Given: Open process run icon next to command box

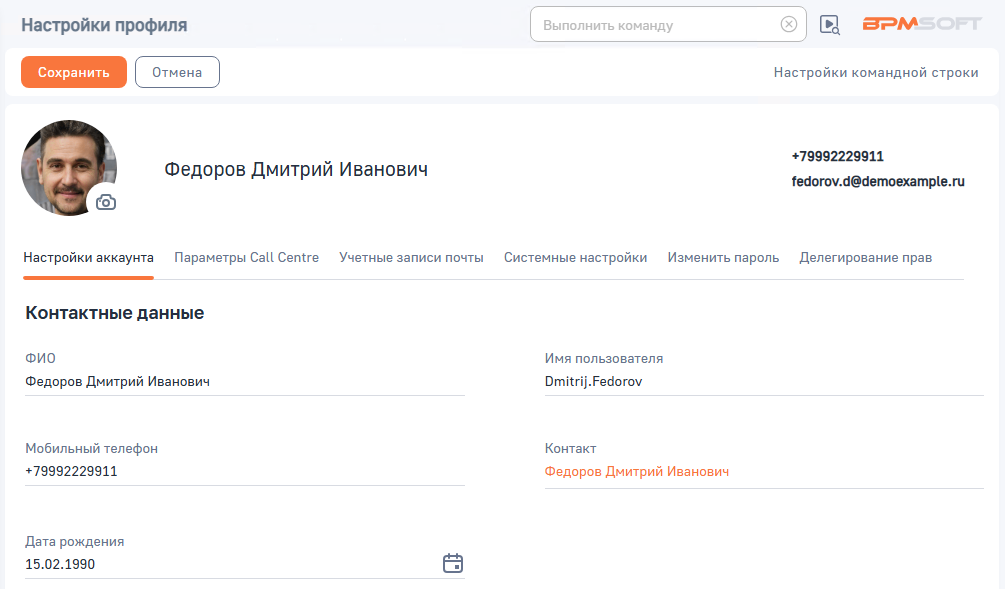Looking at the screenshot, I should point(830,25).
